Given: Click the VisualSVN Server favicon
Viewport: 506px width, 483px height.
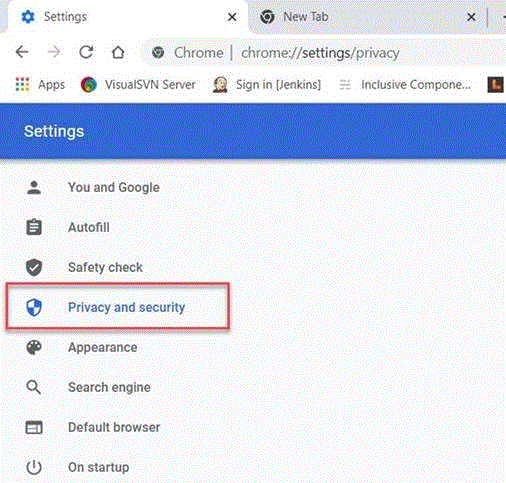Looking at the screenshot, I should click(89, 84).
